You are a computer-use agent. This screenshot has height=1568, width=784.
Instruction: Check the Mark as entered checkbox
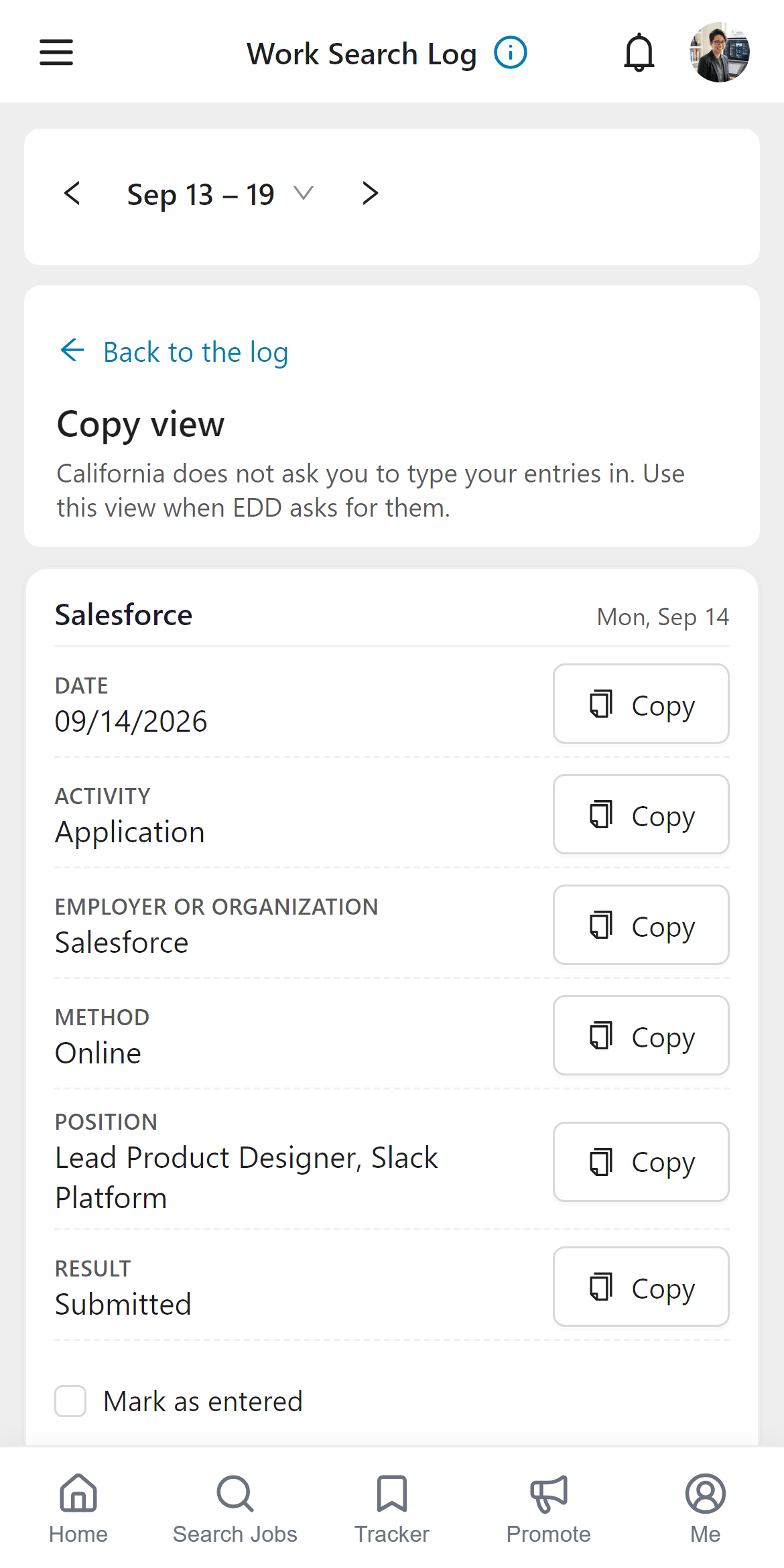tap(70, 1401)
